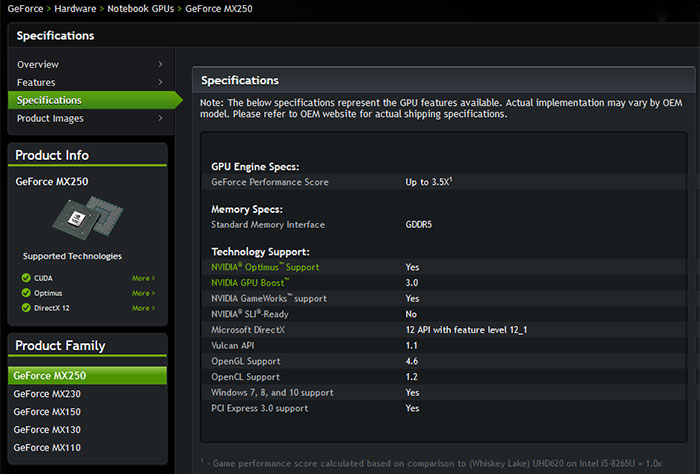Click DirectX 12 technology label
The image size is (700, 474).
coord(52,308)
